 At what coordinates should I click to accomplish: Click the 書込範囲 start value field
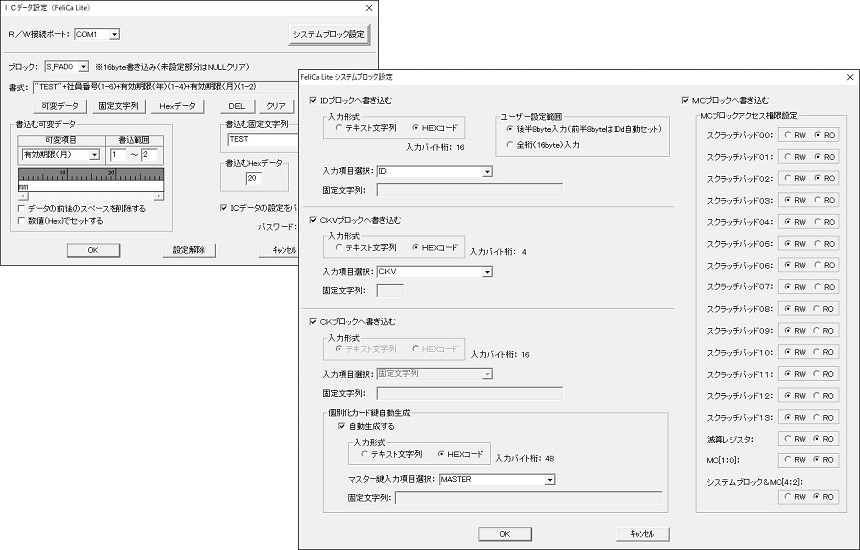[x=118, y=155]
